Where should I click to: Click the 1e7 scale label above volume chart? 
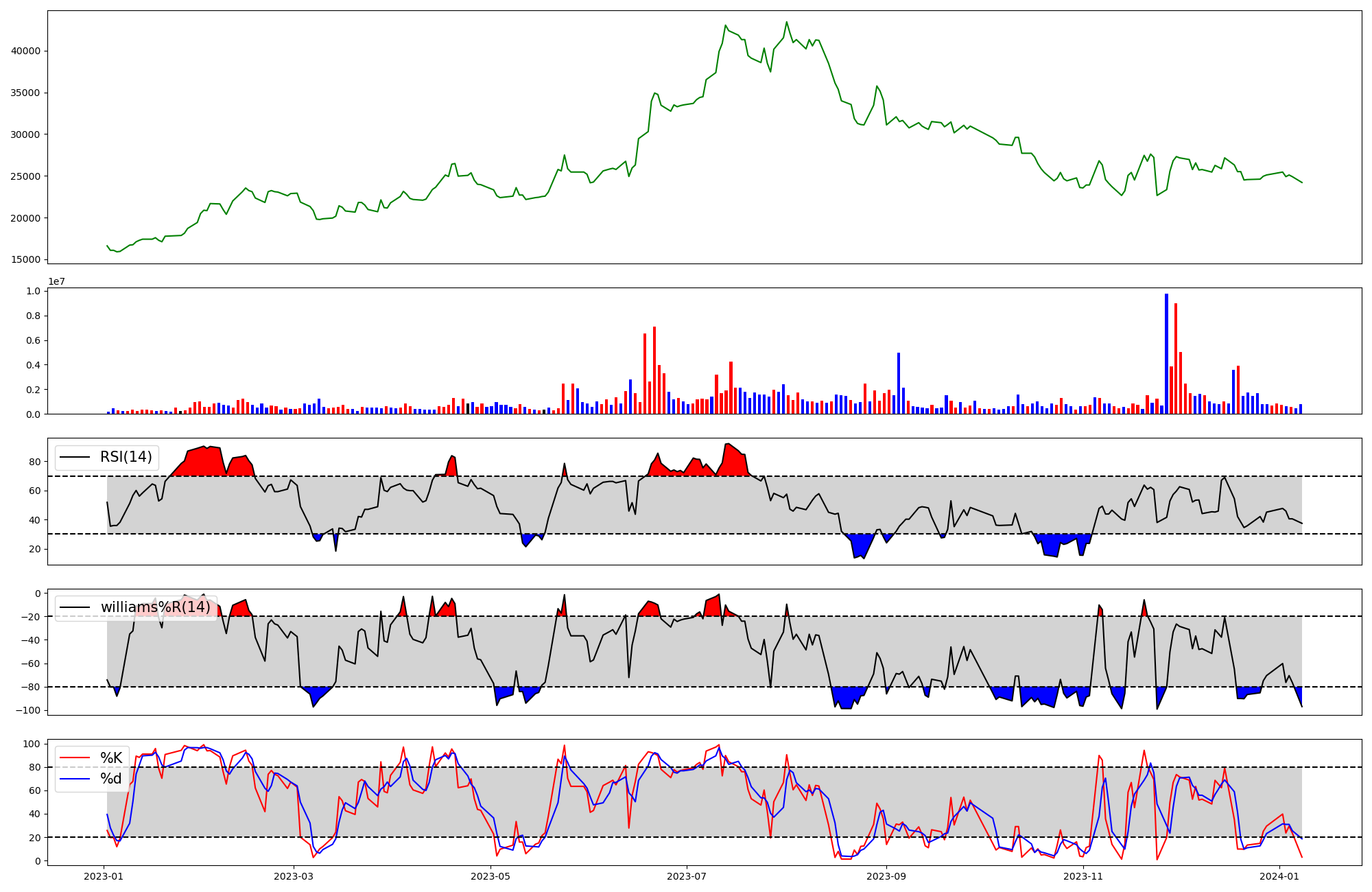point(56,282)
